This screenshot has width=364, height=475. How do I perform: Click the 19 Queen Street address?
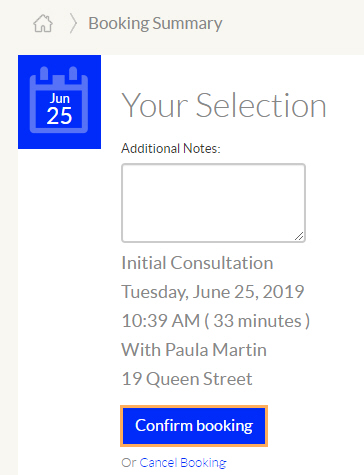point(187,379)
